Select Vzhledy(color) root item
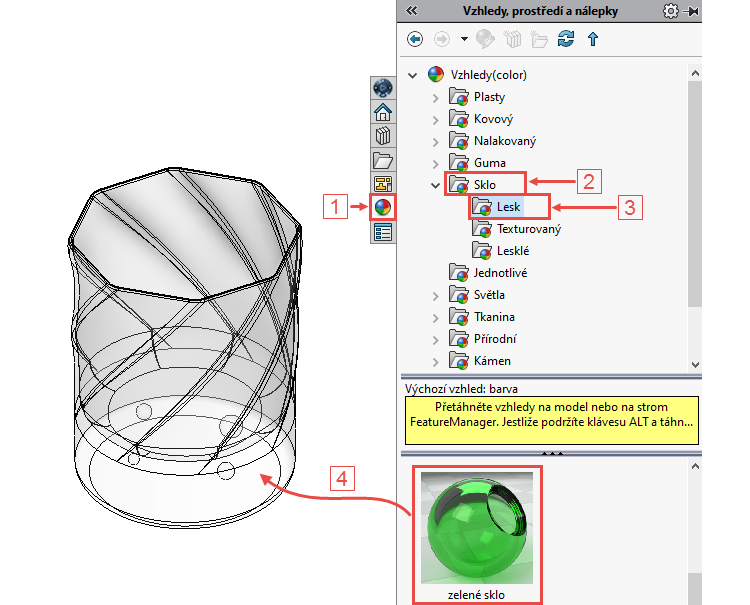The height and width of the screenshot is (605, 750). [488, 75]
